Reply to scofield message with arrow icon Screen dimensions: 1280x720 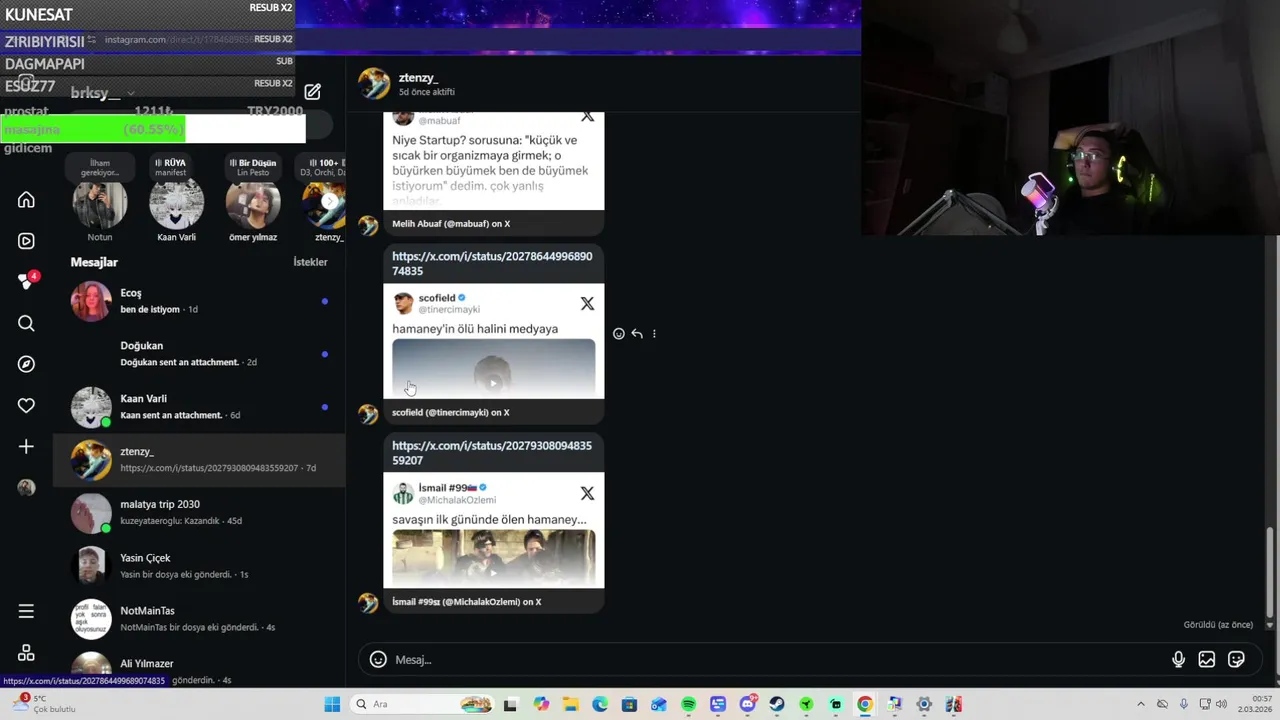click(636, 334)
